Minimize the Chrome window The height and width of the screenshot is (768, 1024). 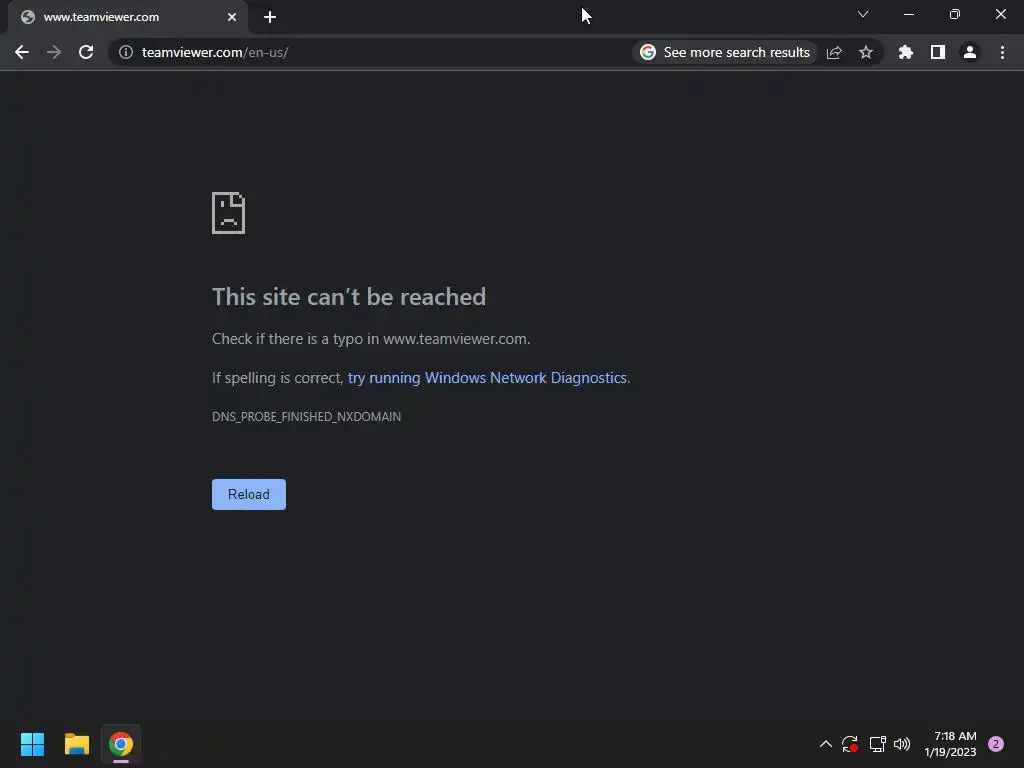coord(908,14)
